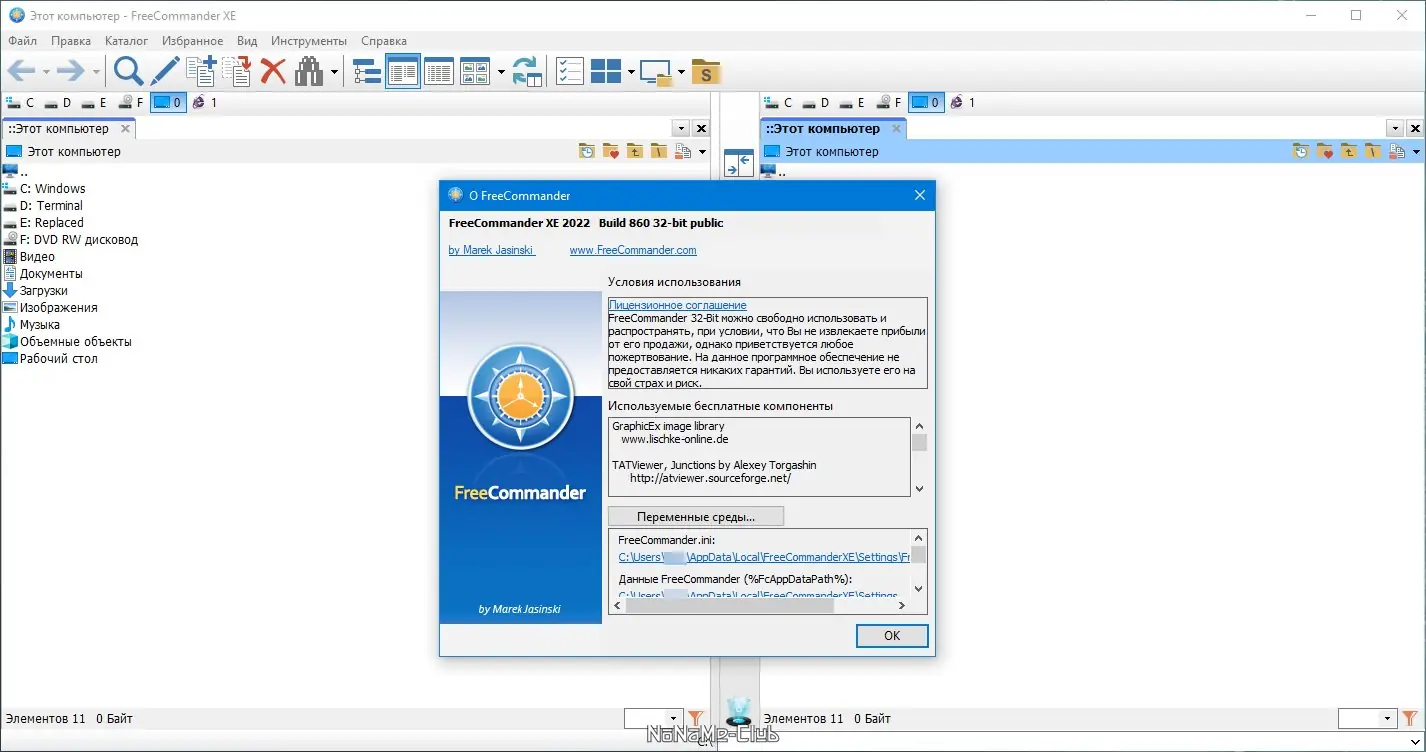
Task: Switch to list view mode in the toolbar
Action: (439, 71)
